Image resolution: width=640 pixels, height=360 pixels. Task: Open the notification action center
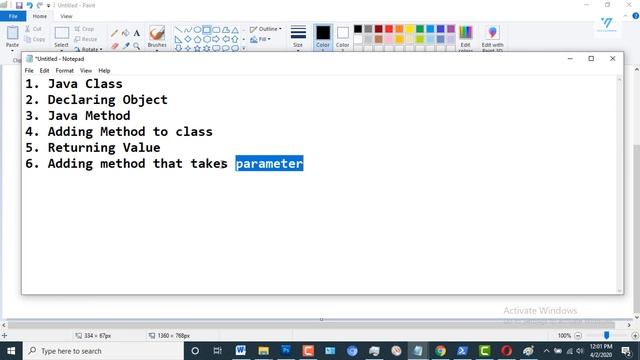pyautogui.click(x=626, y=351)
